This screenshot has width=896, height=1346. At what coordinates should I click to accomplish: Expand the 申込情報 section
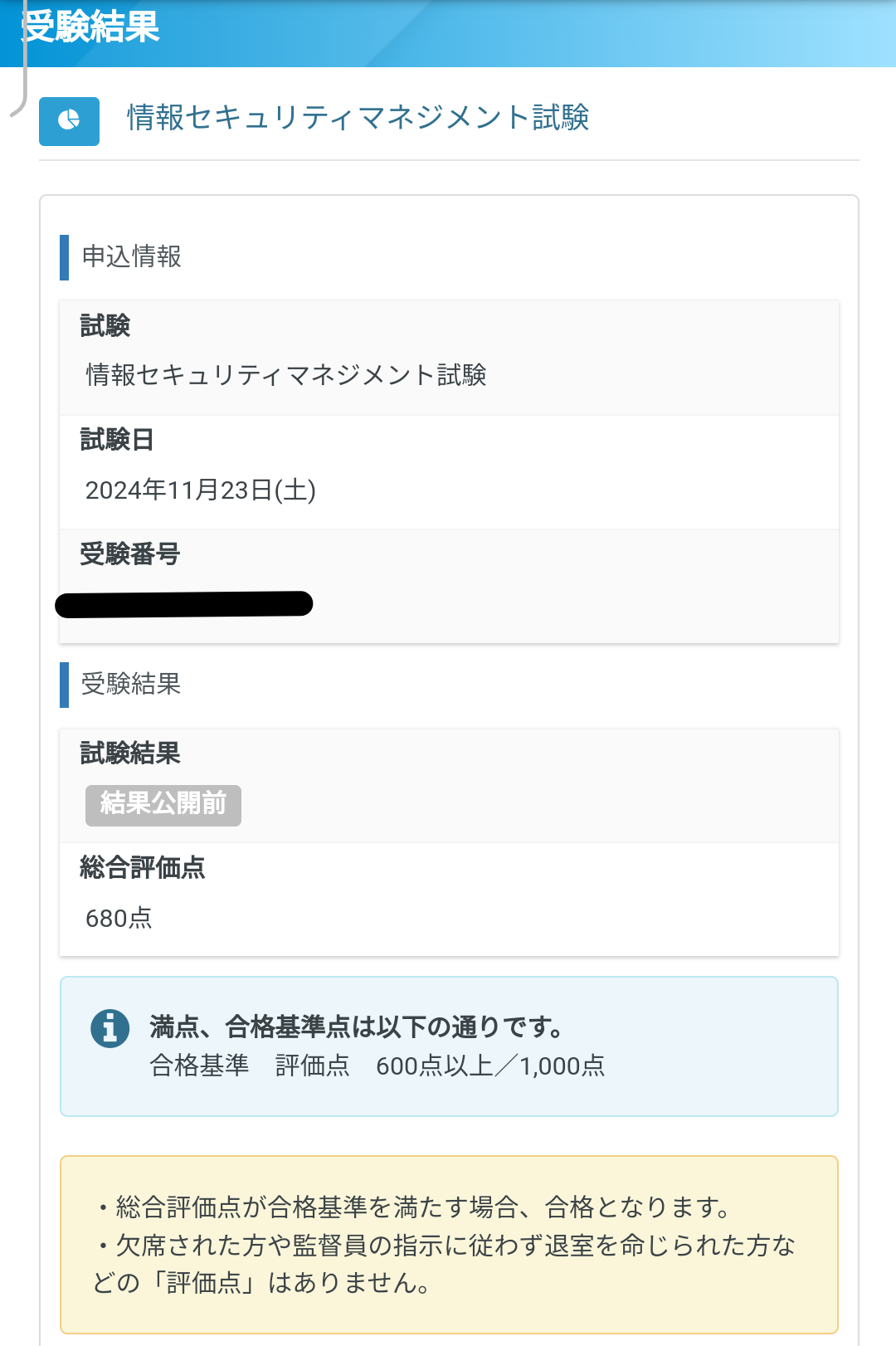click(133, 257)
